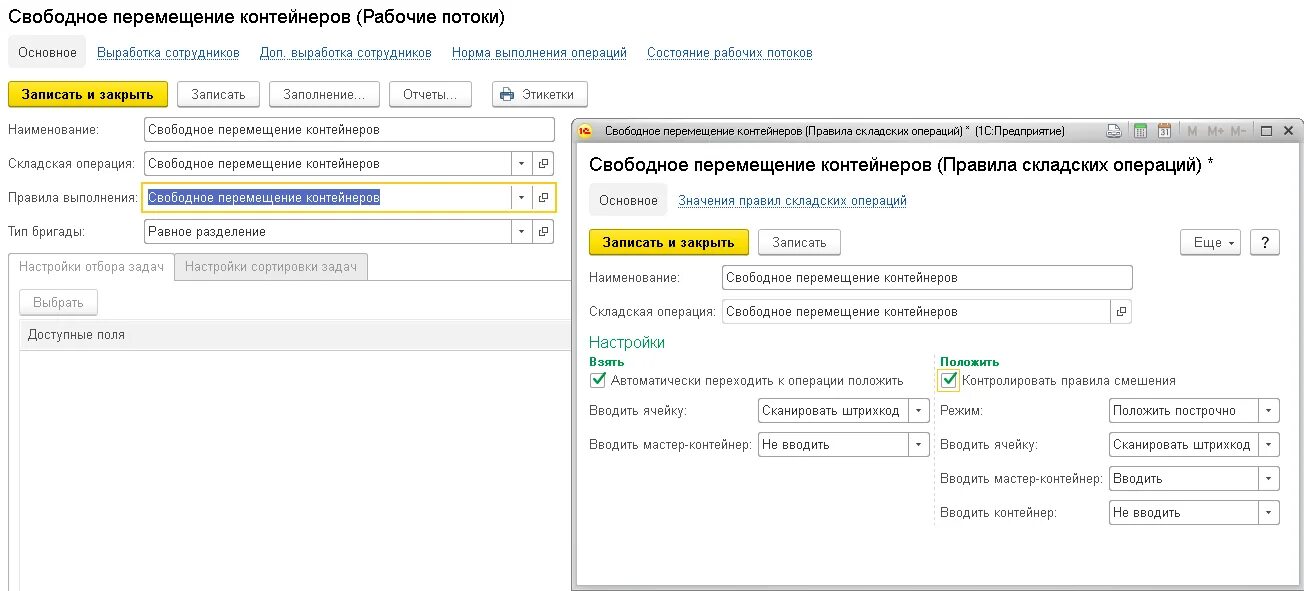Open record icon next to Тип бригады field
This screenshot has height=591, width=1304.
pos(543,232)
